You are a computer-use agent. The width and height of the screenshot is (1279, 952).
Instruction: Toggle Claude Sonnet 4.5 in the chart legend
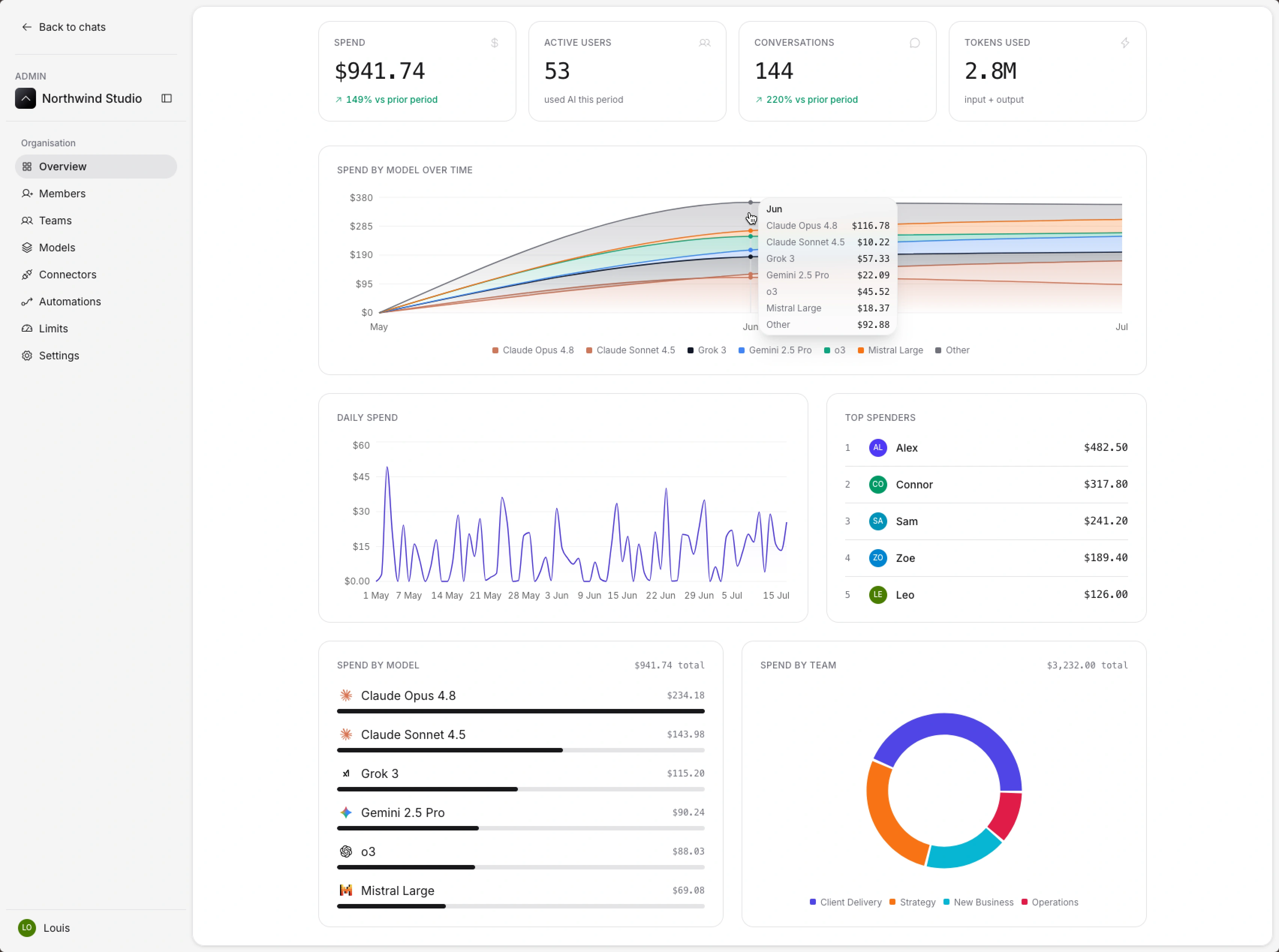click(630, 350)
